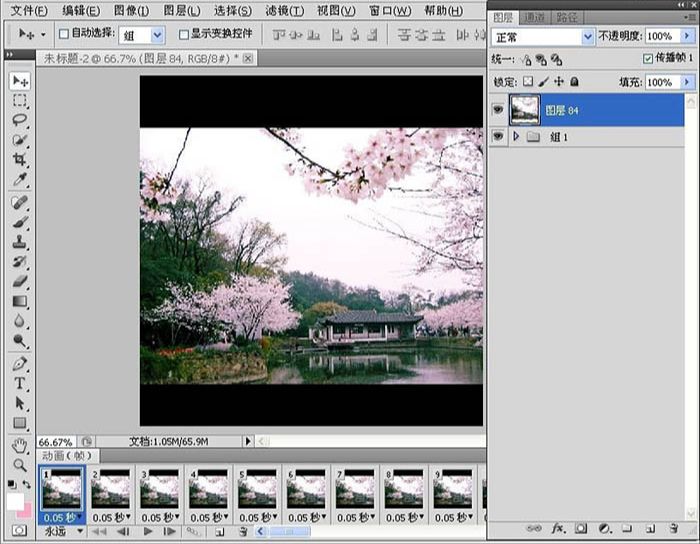The height and width of the screenshot is (544, 700).
Task: Switch to the 路径 tab
Action: [x=567, y=18]
